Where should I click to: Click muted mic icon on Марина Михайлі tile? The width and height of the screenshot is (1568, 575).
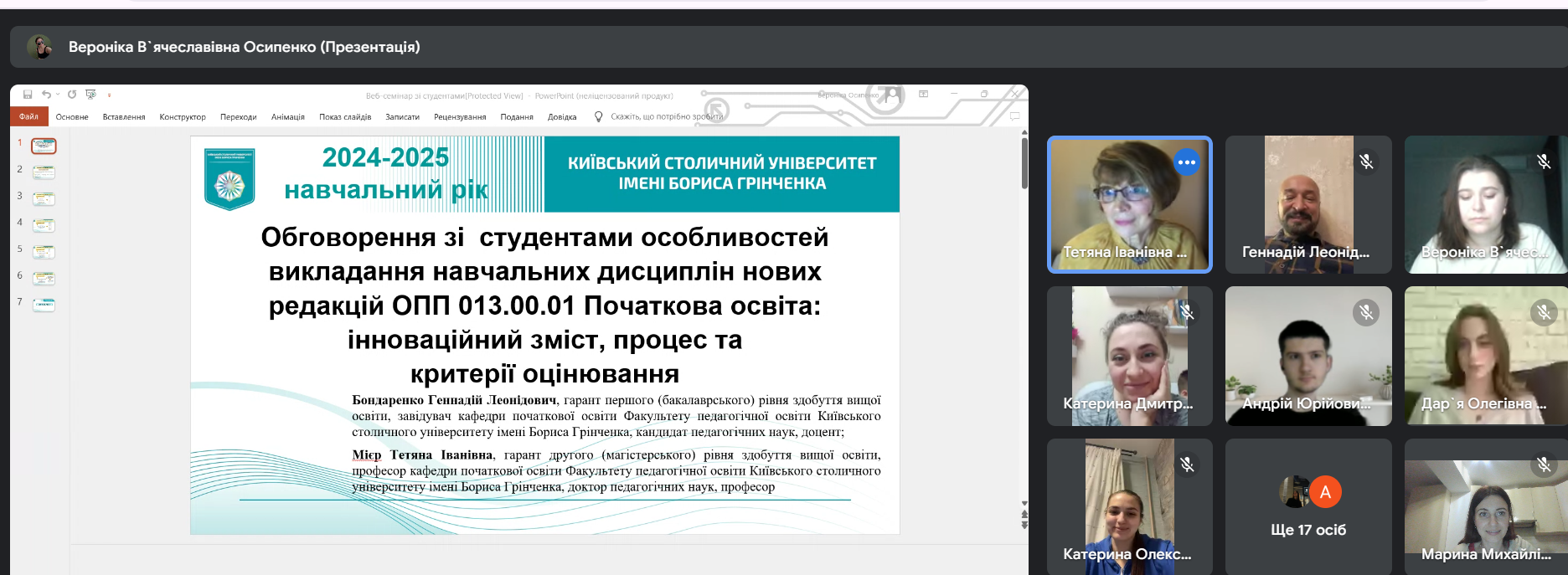(1544, 465)
